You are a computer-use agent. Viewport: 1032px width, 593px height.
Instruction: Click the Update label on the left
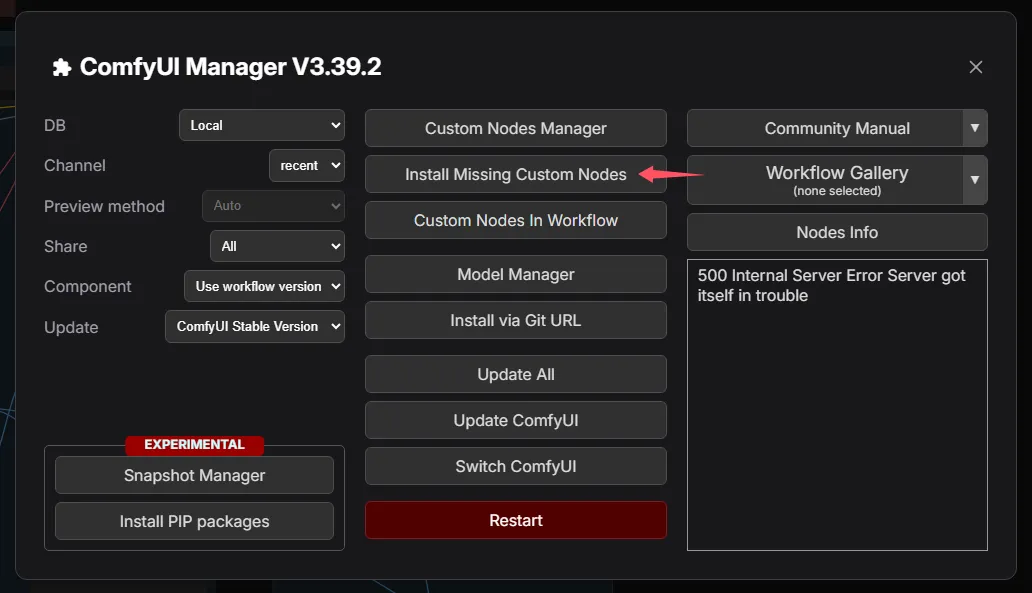71,327
